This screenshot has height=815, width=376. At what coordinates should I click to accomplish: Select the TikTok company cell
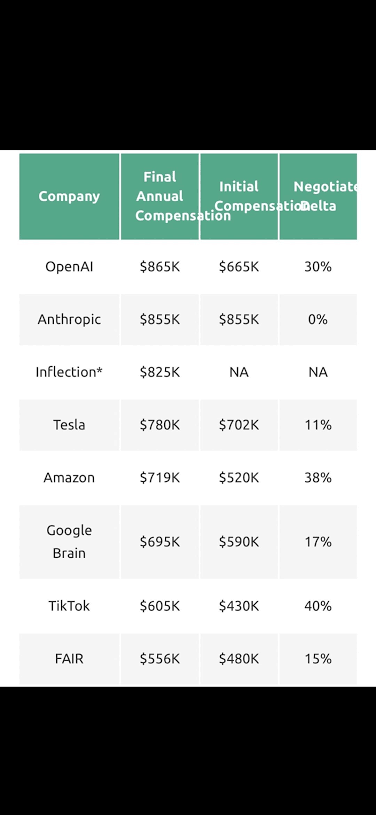(69, 606)
